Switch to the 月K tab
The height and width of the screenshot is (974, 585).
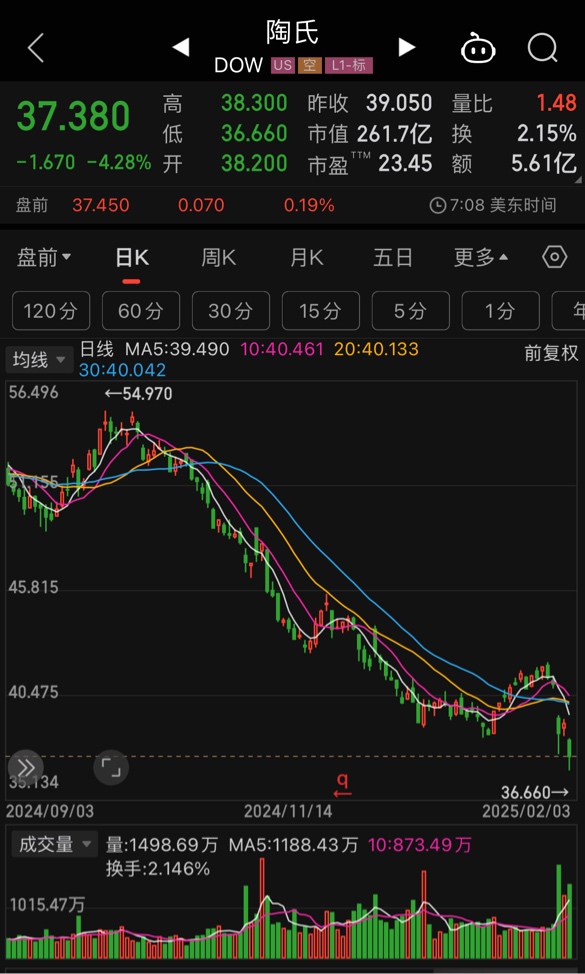(307, 257)
